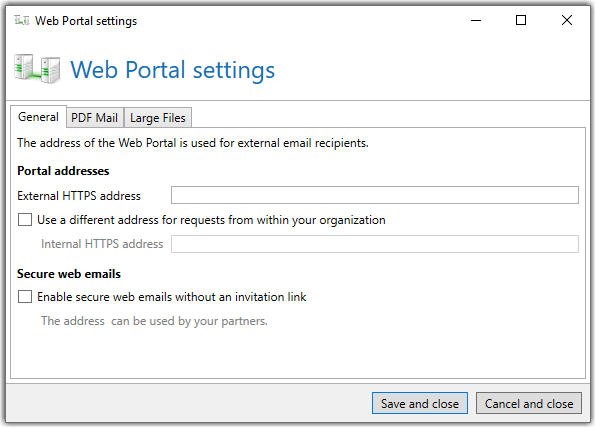Click Save and close button

tap(420, 403)
